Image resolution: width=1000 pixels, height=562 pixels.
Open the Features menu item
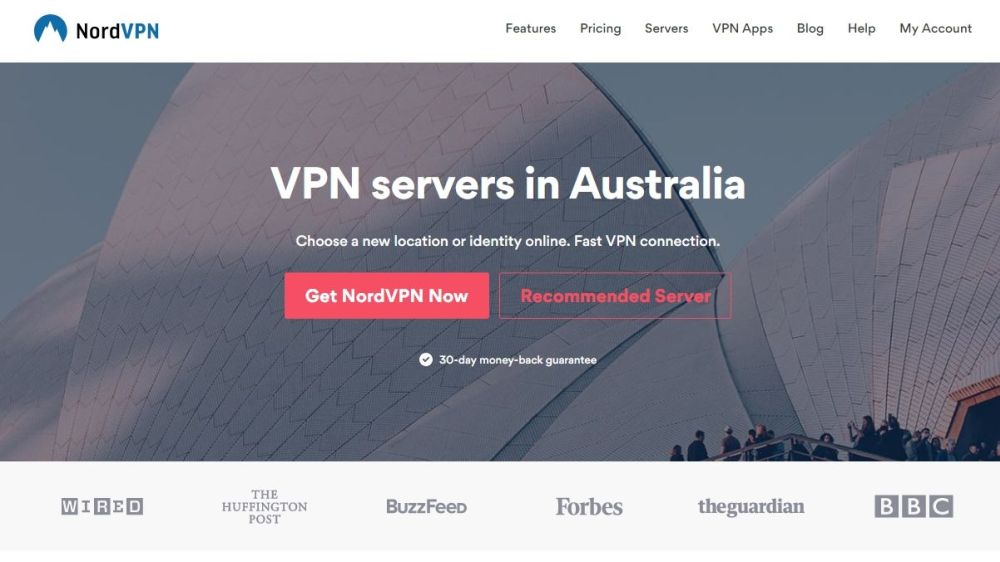[531, 29]
